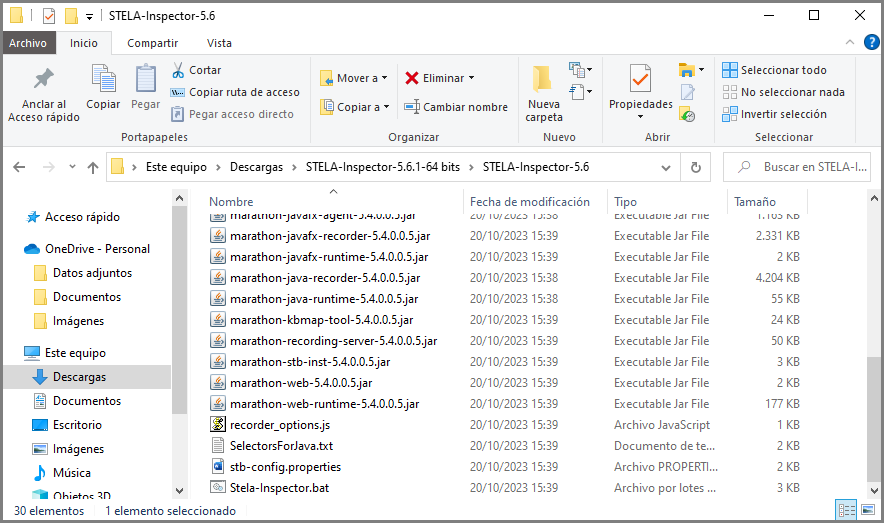Click the Anclar al Acceso rápido pin icon

(43, 78)
